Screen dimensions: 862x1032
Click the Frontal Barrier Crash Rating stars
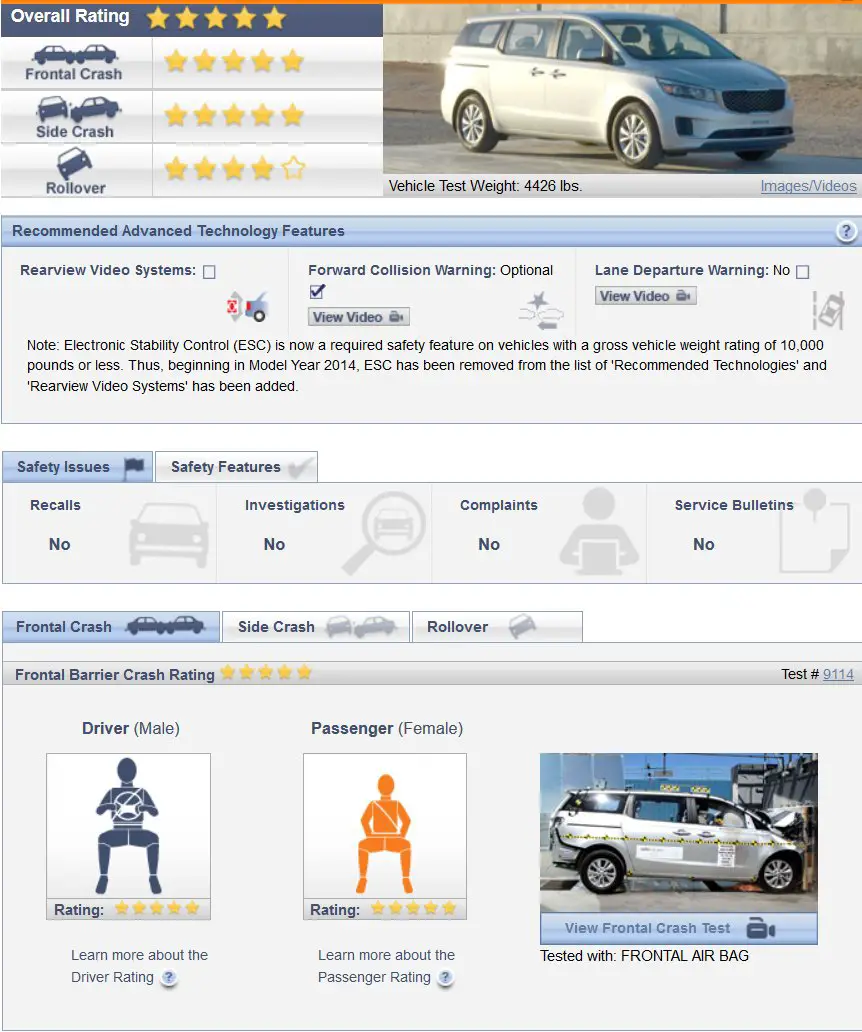pyautogui.click(x=266, y=673)
